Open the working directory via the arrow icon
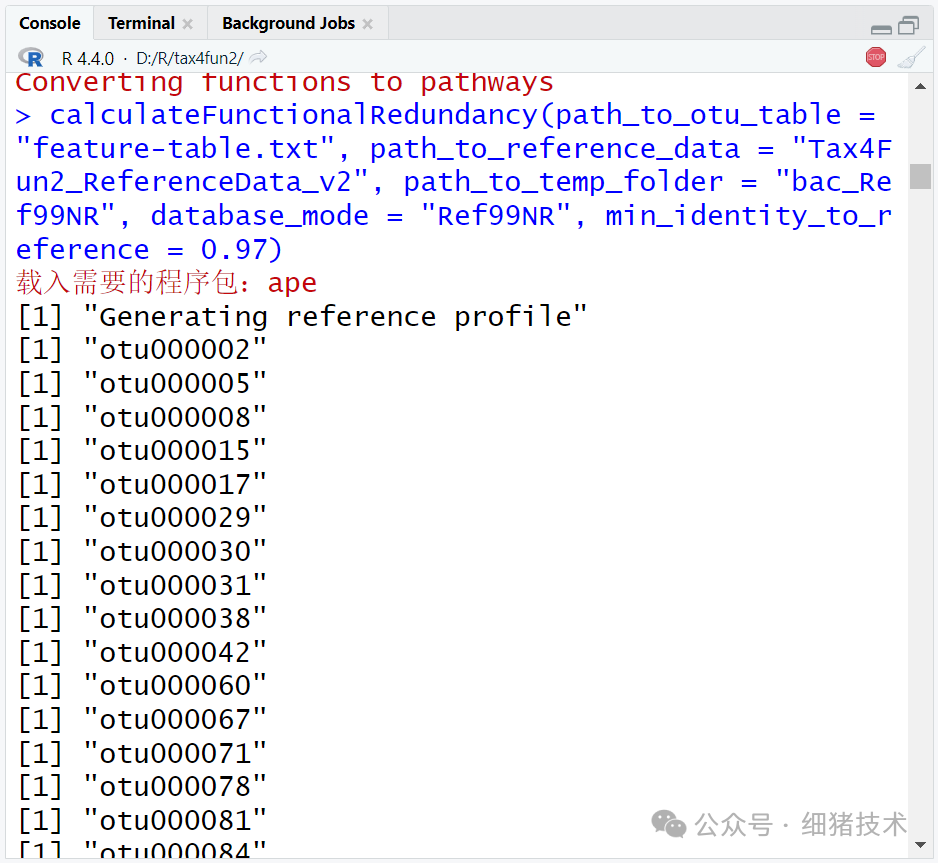Image resolution: width=938 pixels, height=863 pixels. tap(258, 57)
